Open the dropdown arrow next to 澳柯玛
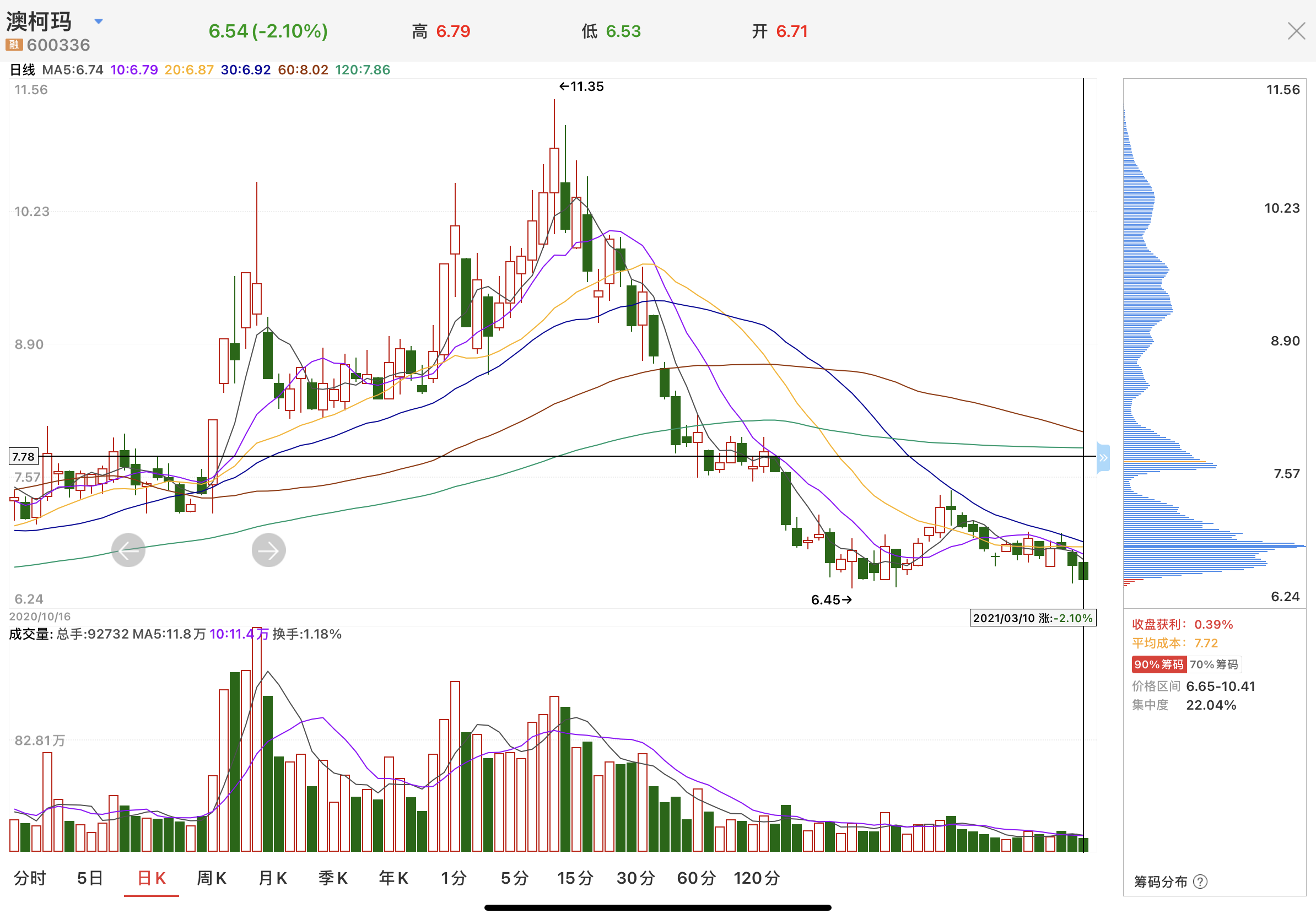The image size is (1316, 919). pyautogui.click(x=99, y=21)
